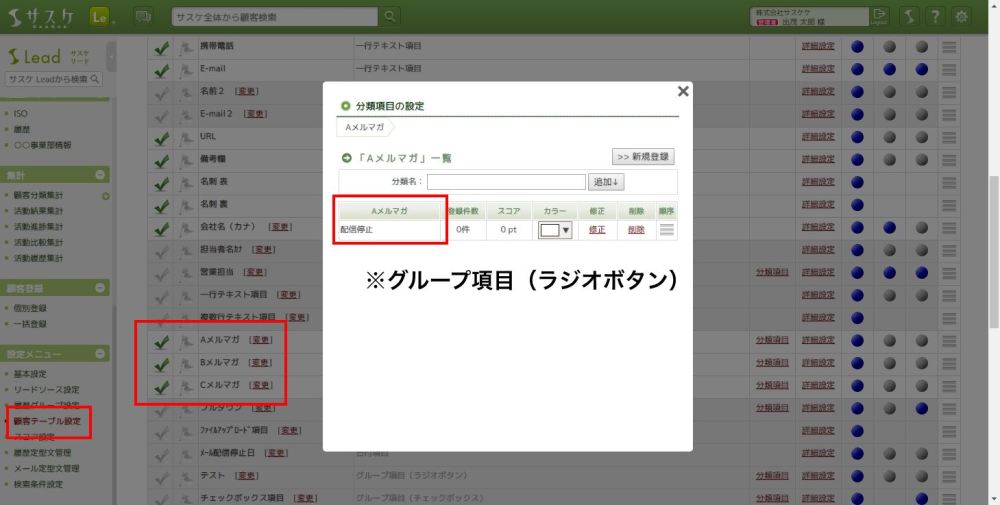Open the カラー dropdown for 配信停止
Screen dimensions: 1000x505
pos(554,230)
